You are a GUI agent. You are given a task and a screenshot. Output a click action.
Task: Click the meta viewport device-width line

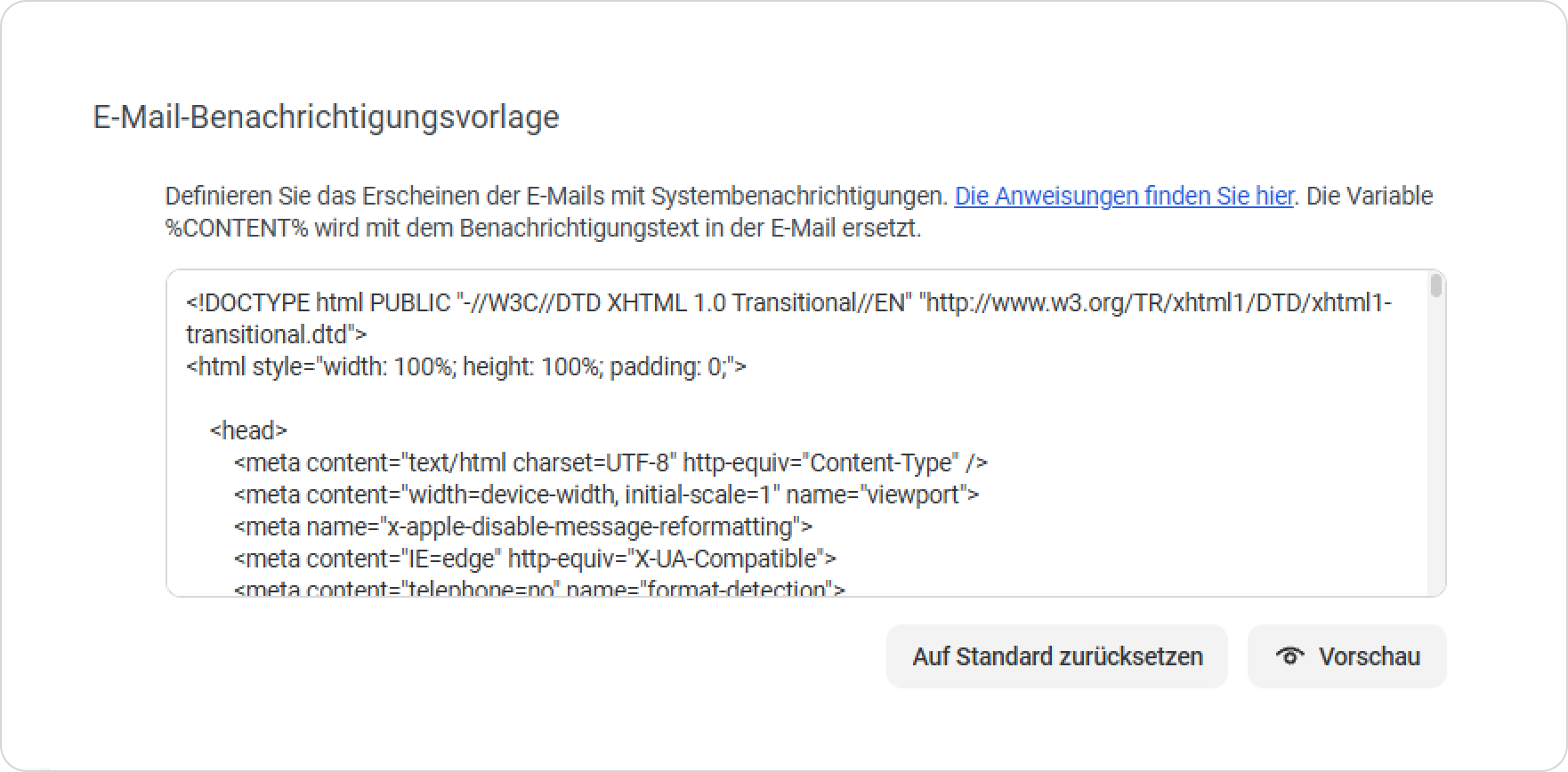click(x=606, y=495)
